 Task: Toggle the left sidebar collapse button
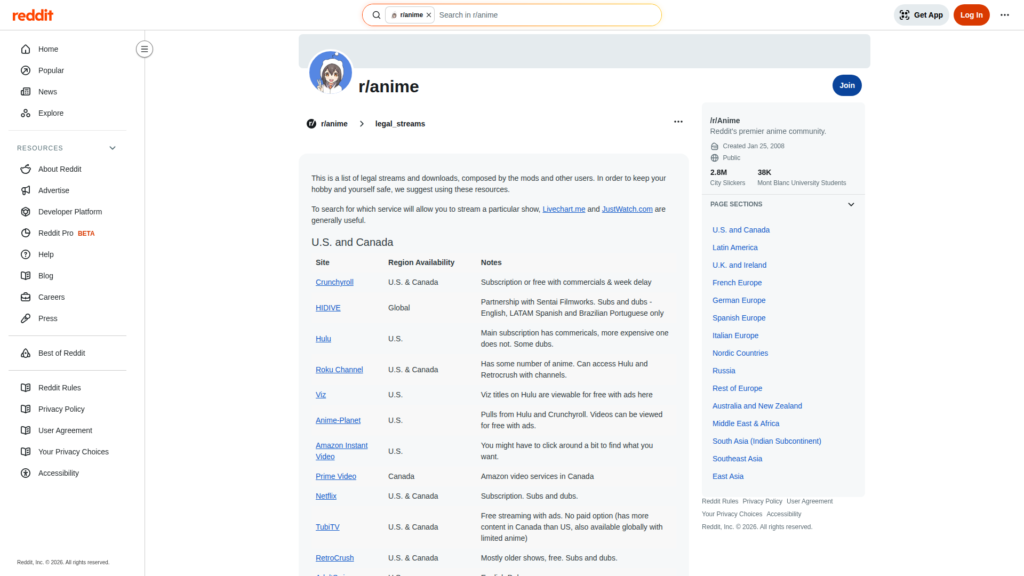click(x=145, y=49)
